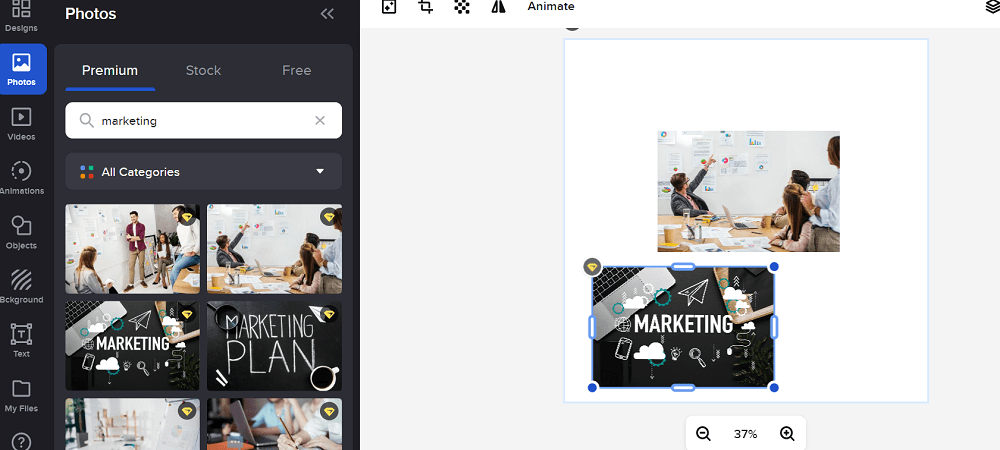Select the whiteboard pointing meeting photo thumbnail
Image resolution: width=1000 pixels, height=450 pixels.
tap(274, 249)
